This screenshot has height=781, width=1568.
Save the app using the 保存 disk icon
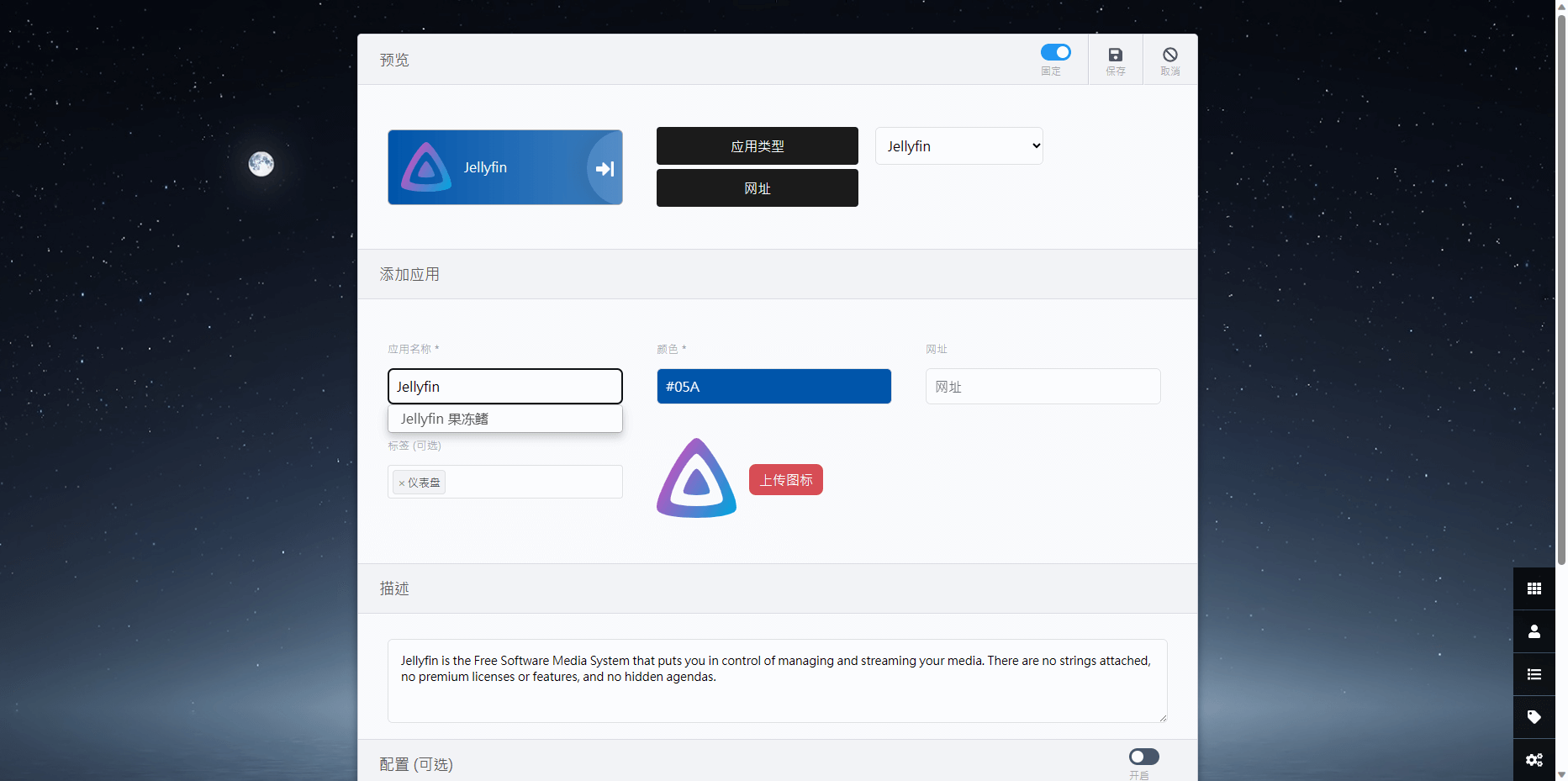(1115, 57)
